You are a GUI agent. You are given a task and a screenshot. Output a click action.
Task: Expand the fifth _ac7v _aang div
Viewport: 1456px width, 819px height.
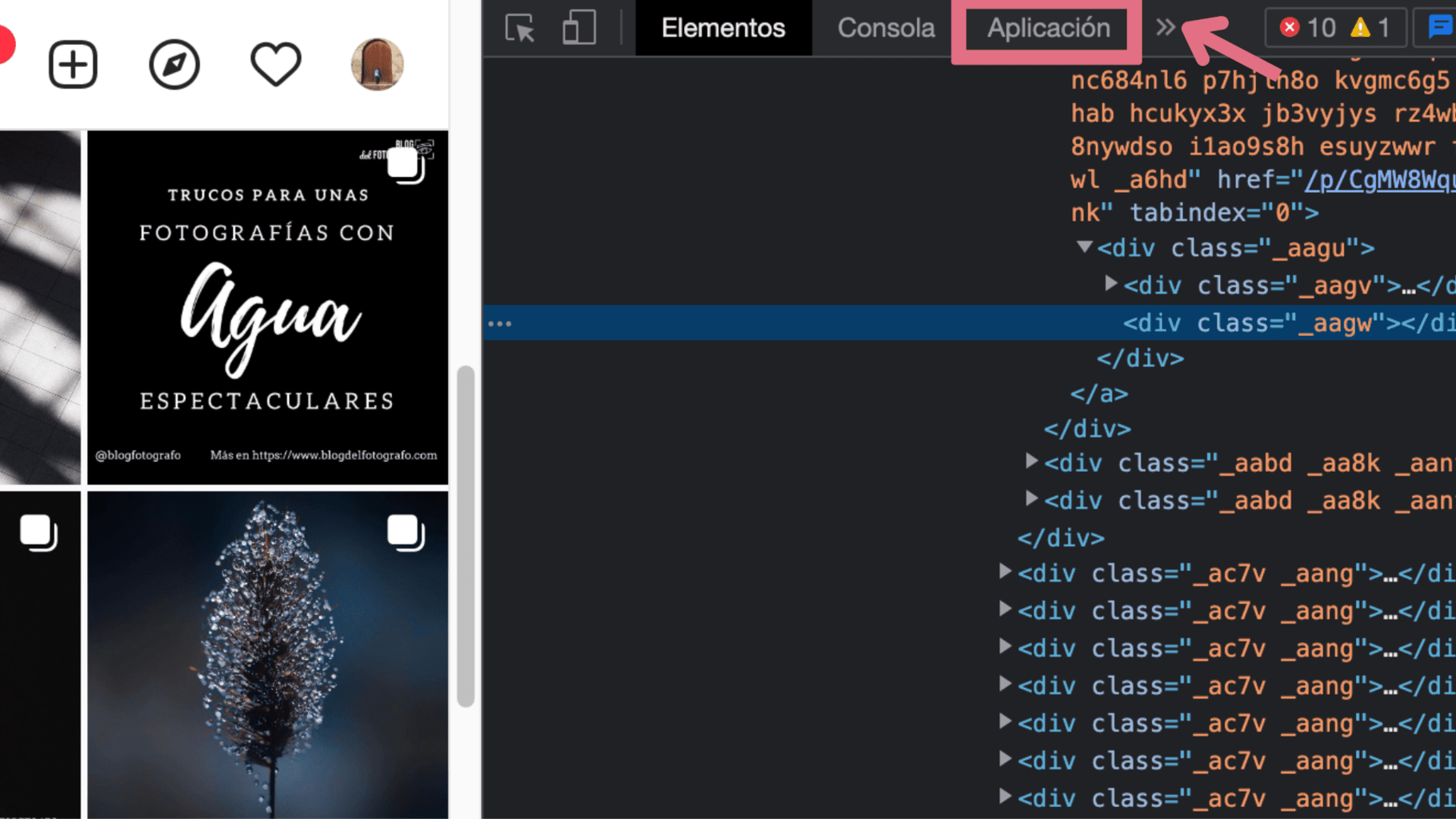click(x=1005, y=721)
